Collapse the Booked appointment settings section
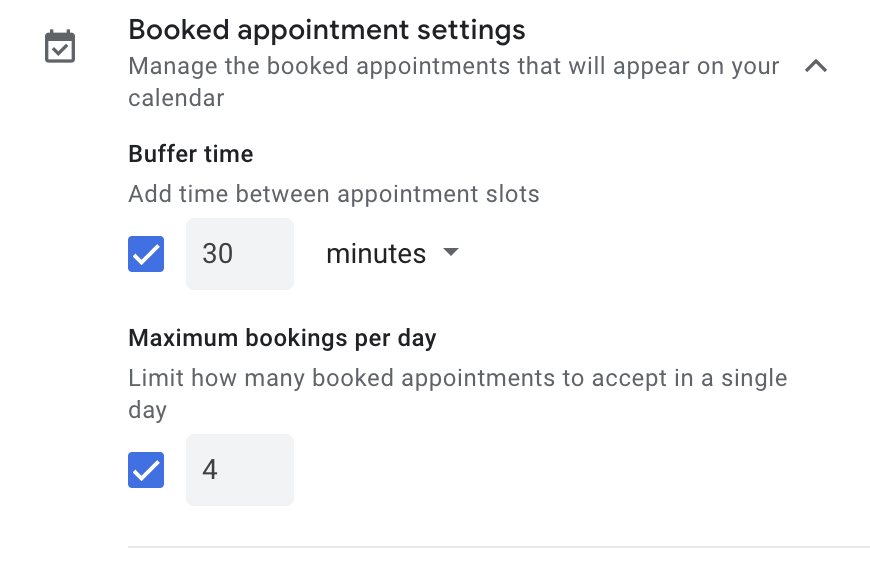 click(816, 67)
